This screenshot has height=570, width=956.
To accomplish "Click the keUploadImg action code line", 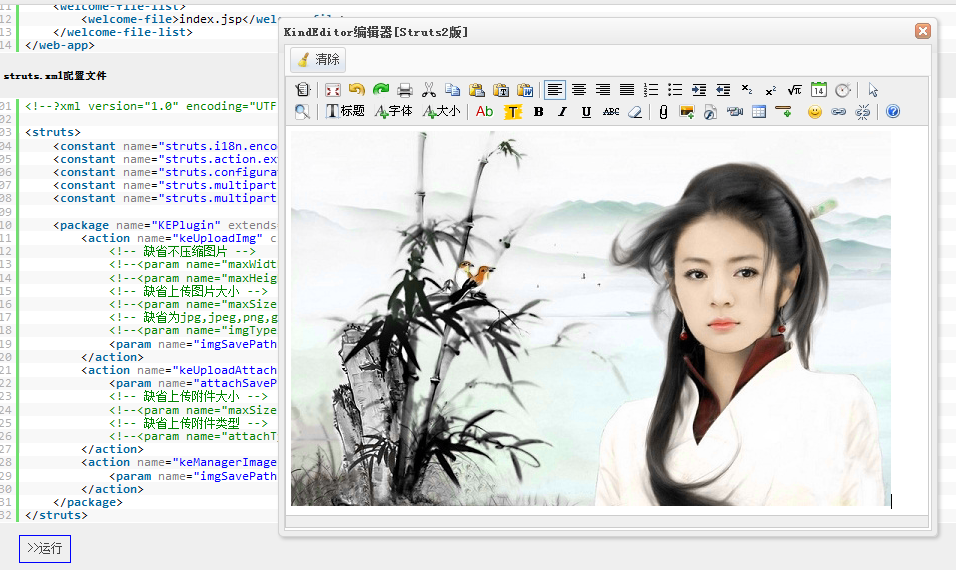I will coord(179,238).
